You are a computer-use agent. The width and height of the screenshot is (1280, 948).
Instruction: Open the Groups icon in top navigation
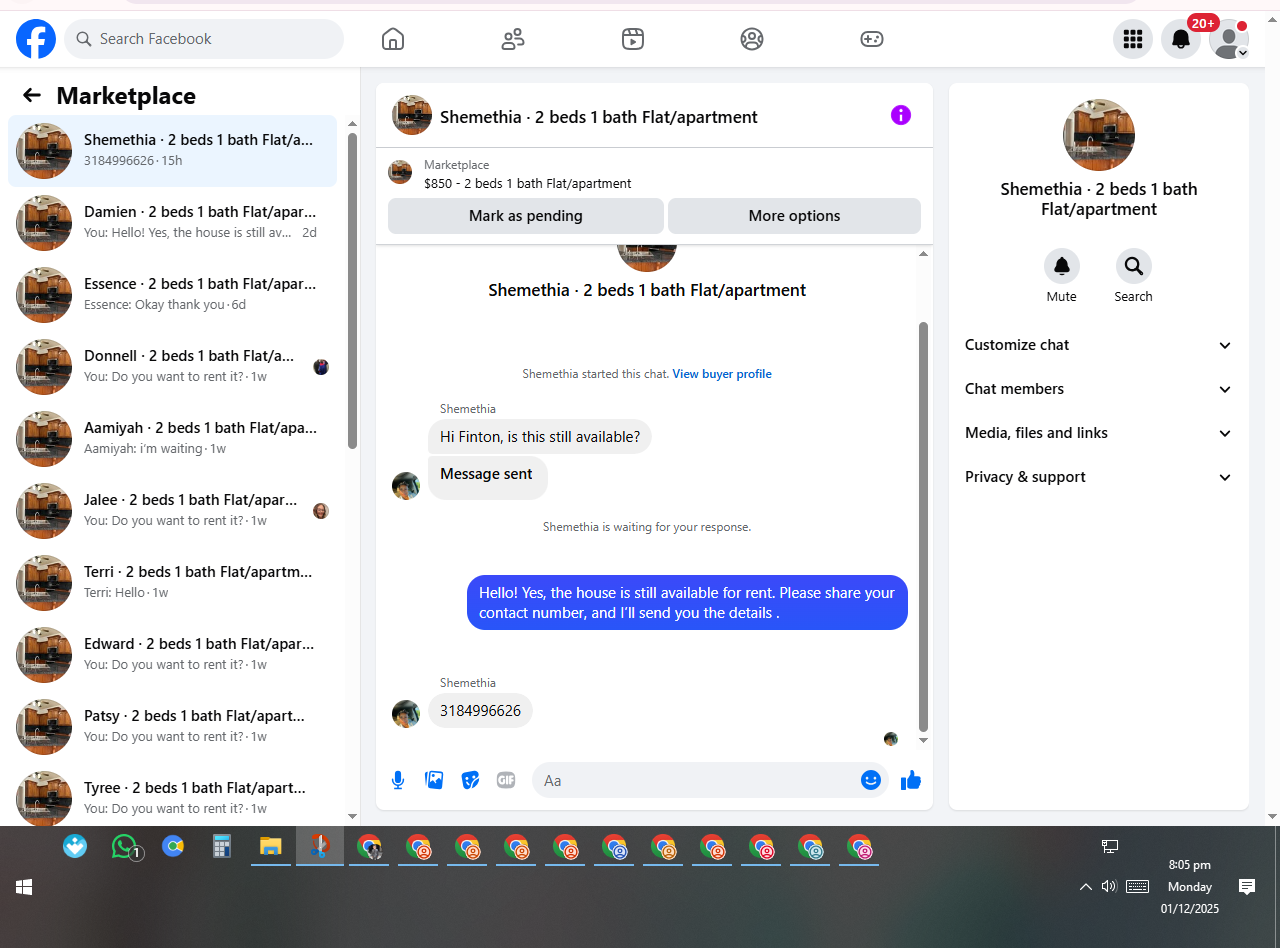pos(752,39)
